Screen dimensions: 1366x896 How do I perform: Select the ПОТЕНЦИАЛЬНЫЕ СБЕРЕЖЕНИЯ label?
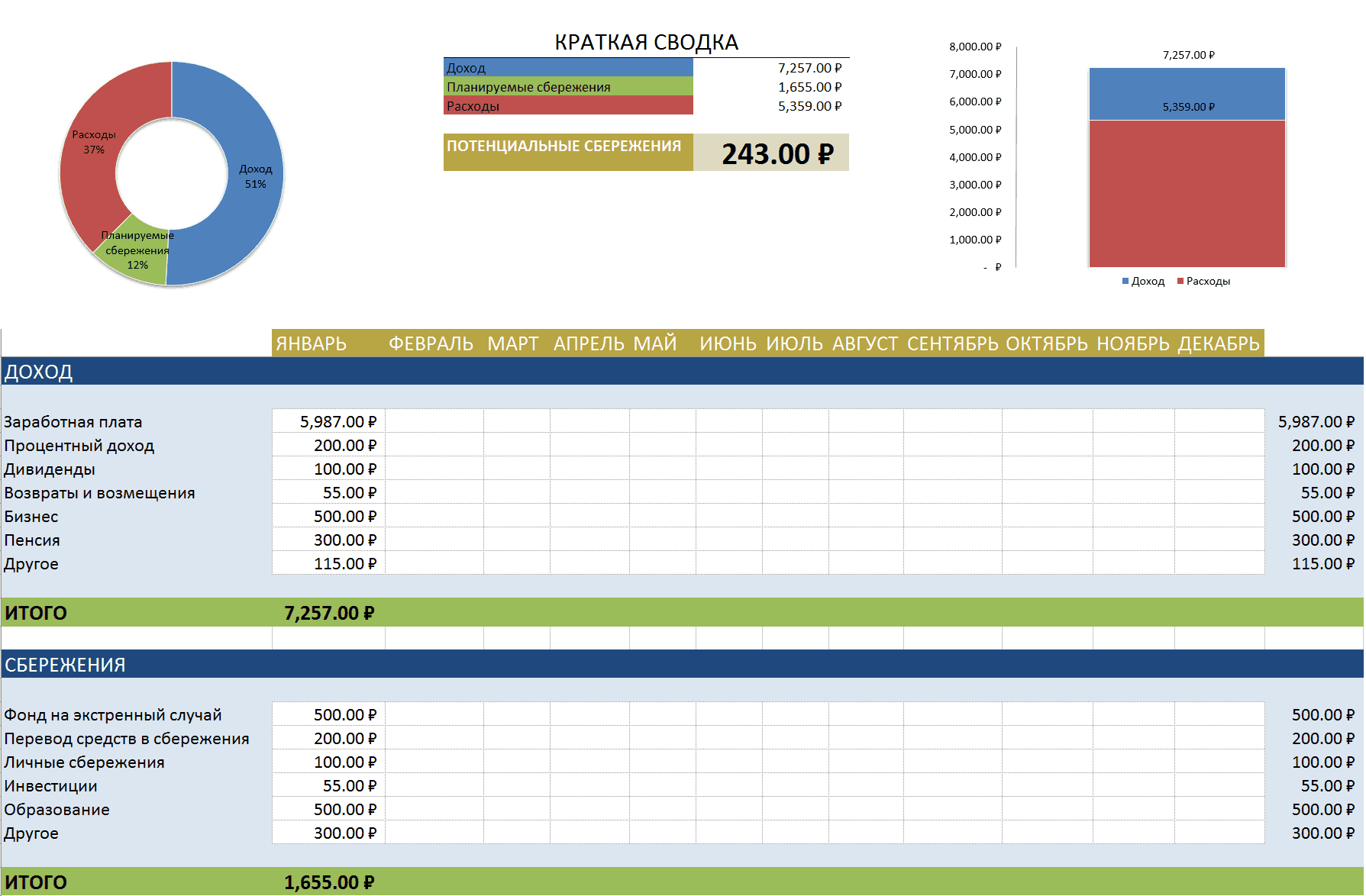click(x=568, y=152)
